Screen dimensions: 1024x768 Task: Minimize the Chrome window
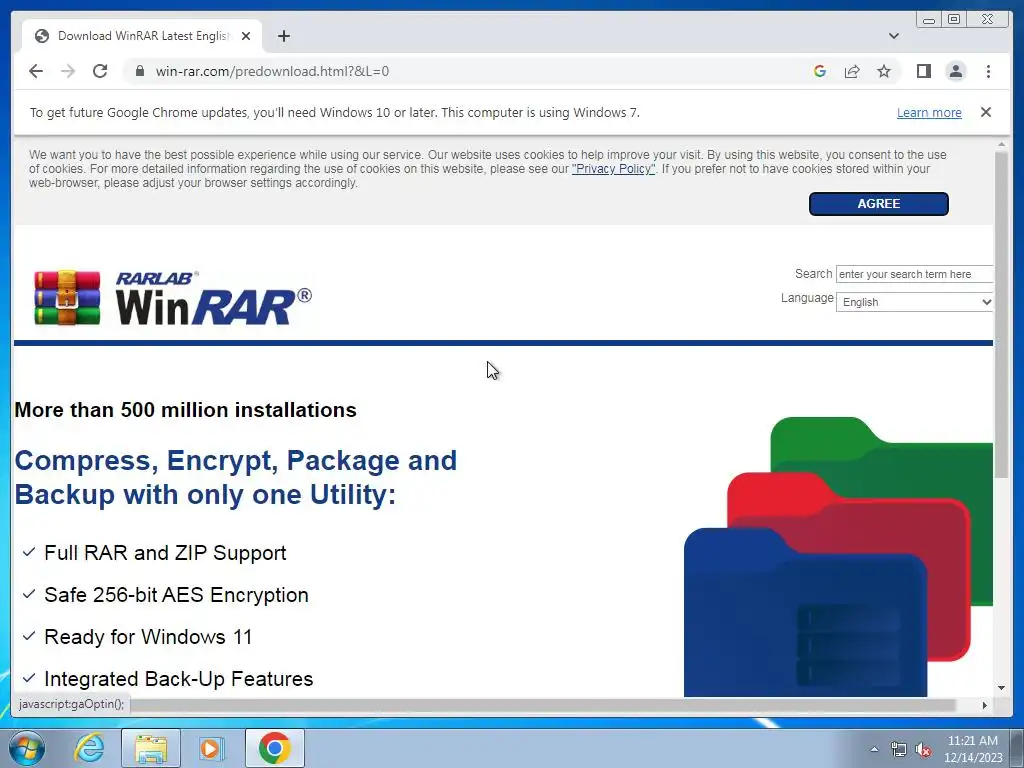point(929,20)
